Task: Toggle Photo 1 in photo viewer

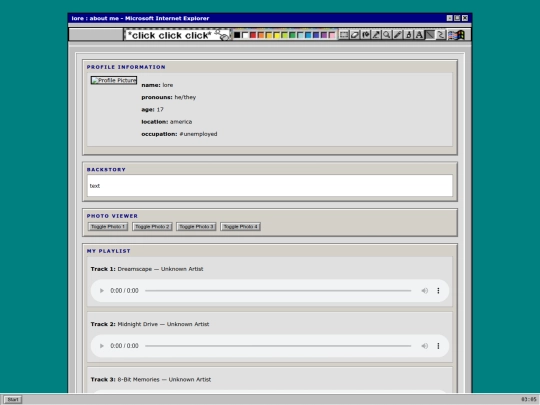Action: pyautogui.click(x=108, y=227)
